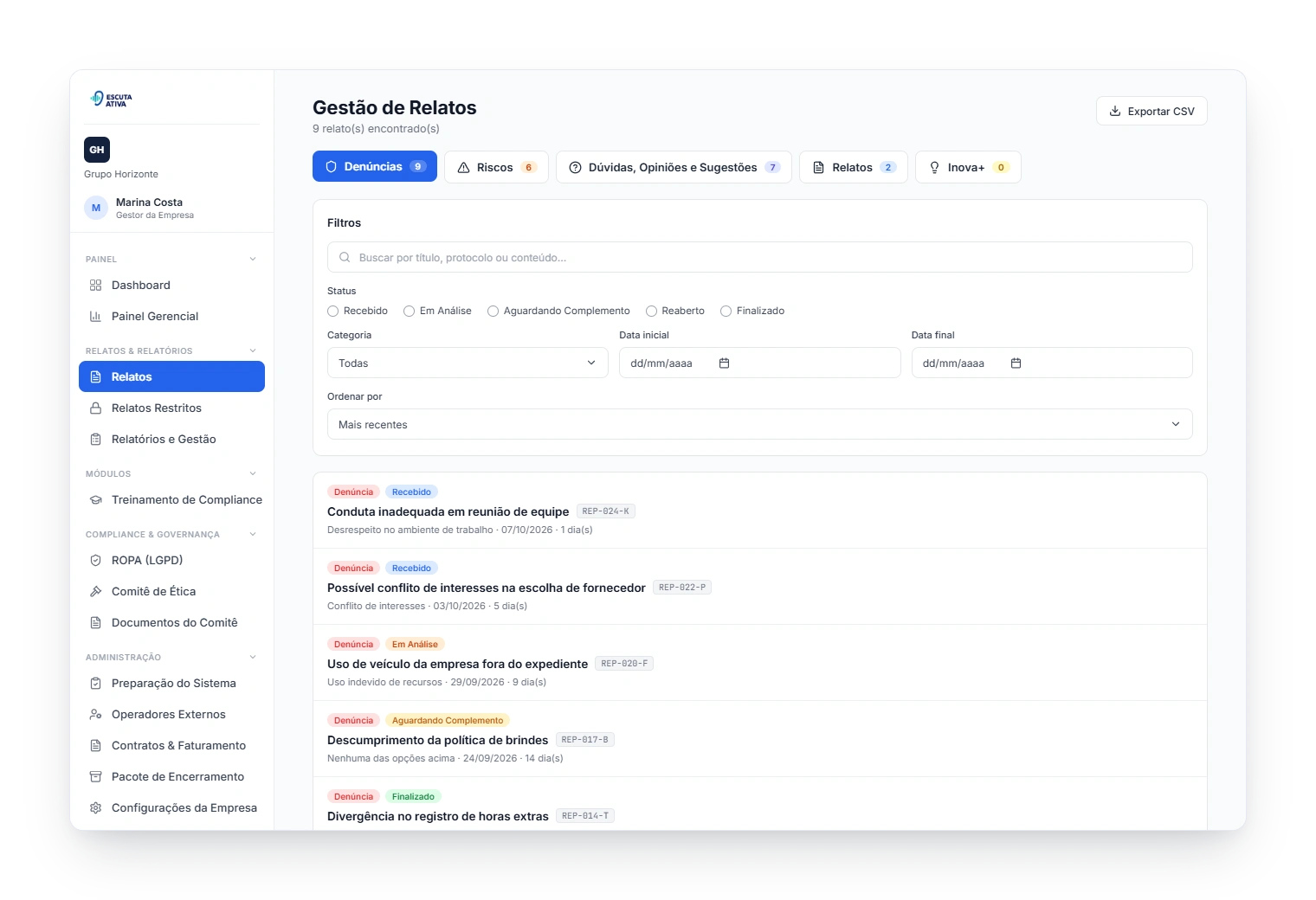Open the Ordenar por dropdown
The image size is (1316, 900).
760,425
